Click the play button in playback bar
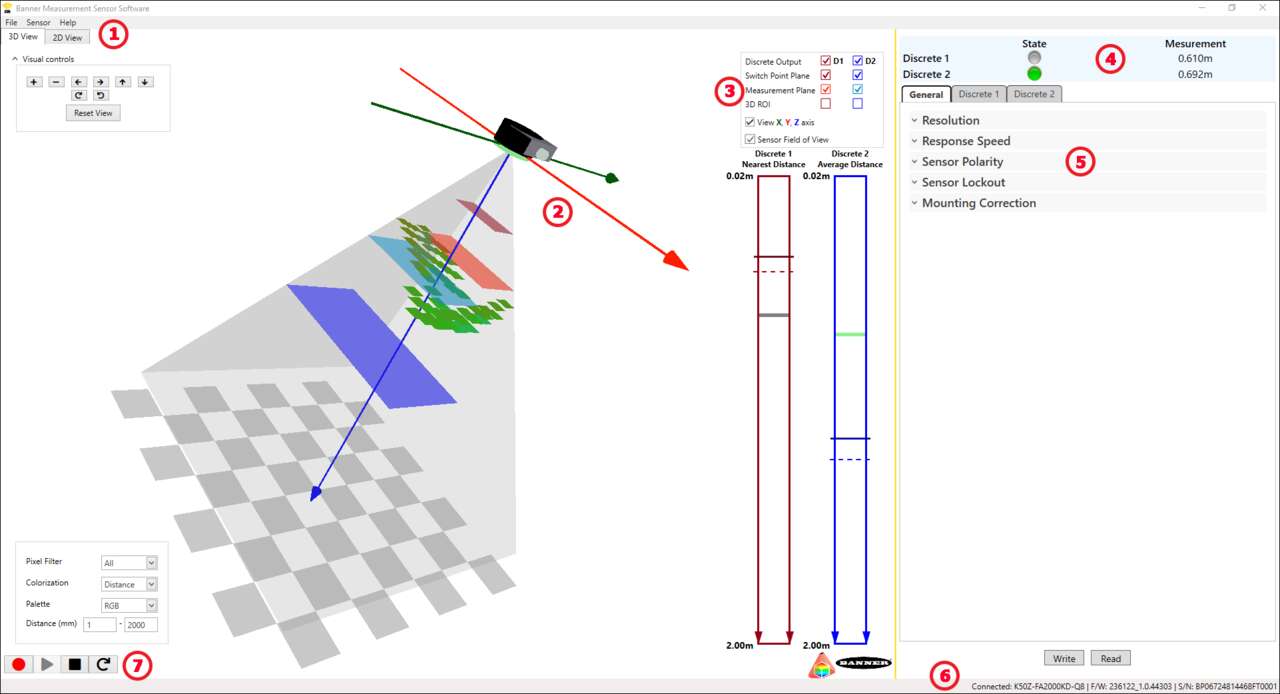Screen dimensions: 1280x694 [47, 664]
